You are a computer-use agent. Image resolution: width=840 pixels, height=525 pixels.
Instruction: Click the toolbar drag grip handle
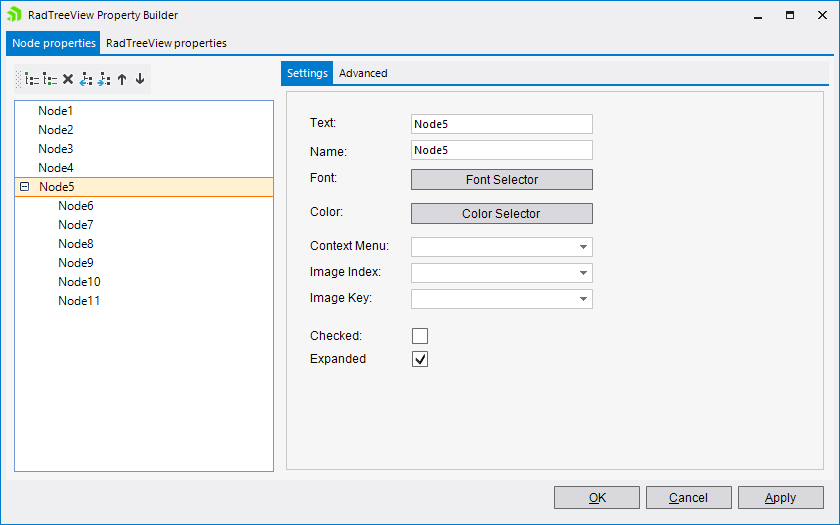(x=19, y=79)
